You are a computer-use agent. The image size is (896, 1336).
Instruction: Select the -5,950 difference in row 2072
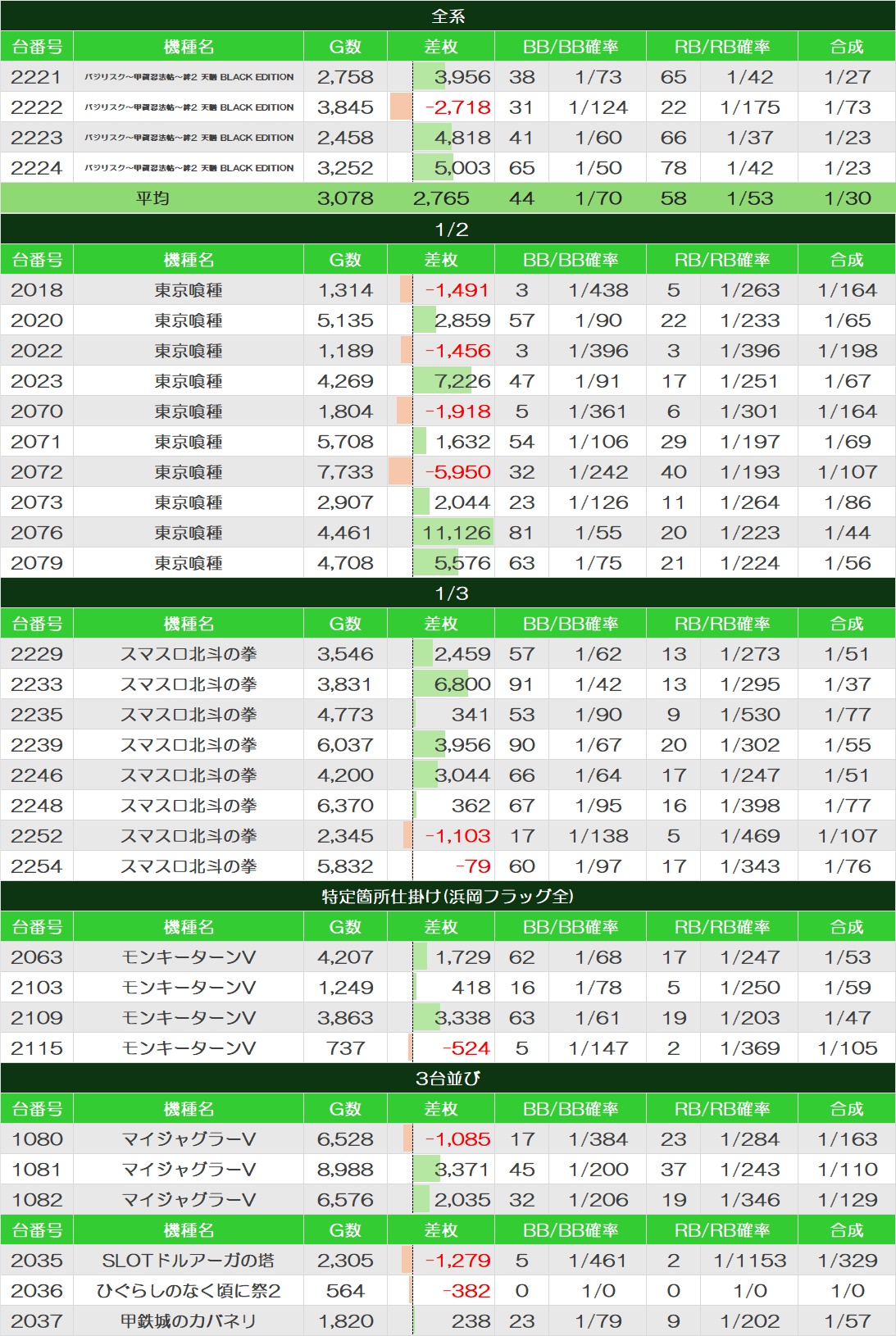pos(457,472)
